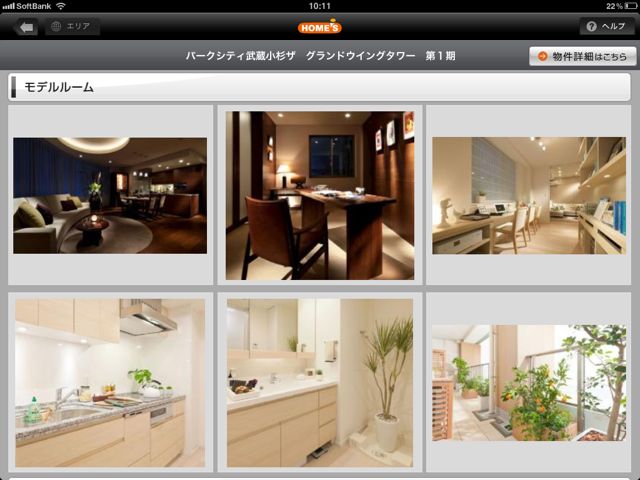Screen dimensions: 640x480
Task: Tap the SoftBank carrier label
Action: point(34,6)
